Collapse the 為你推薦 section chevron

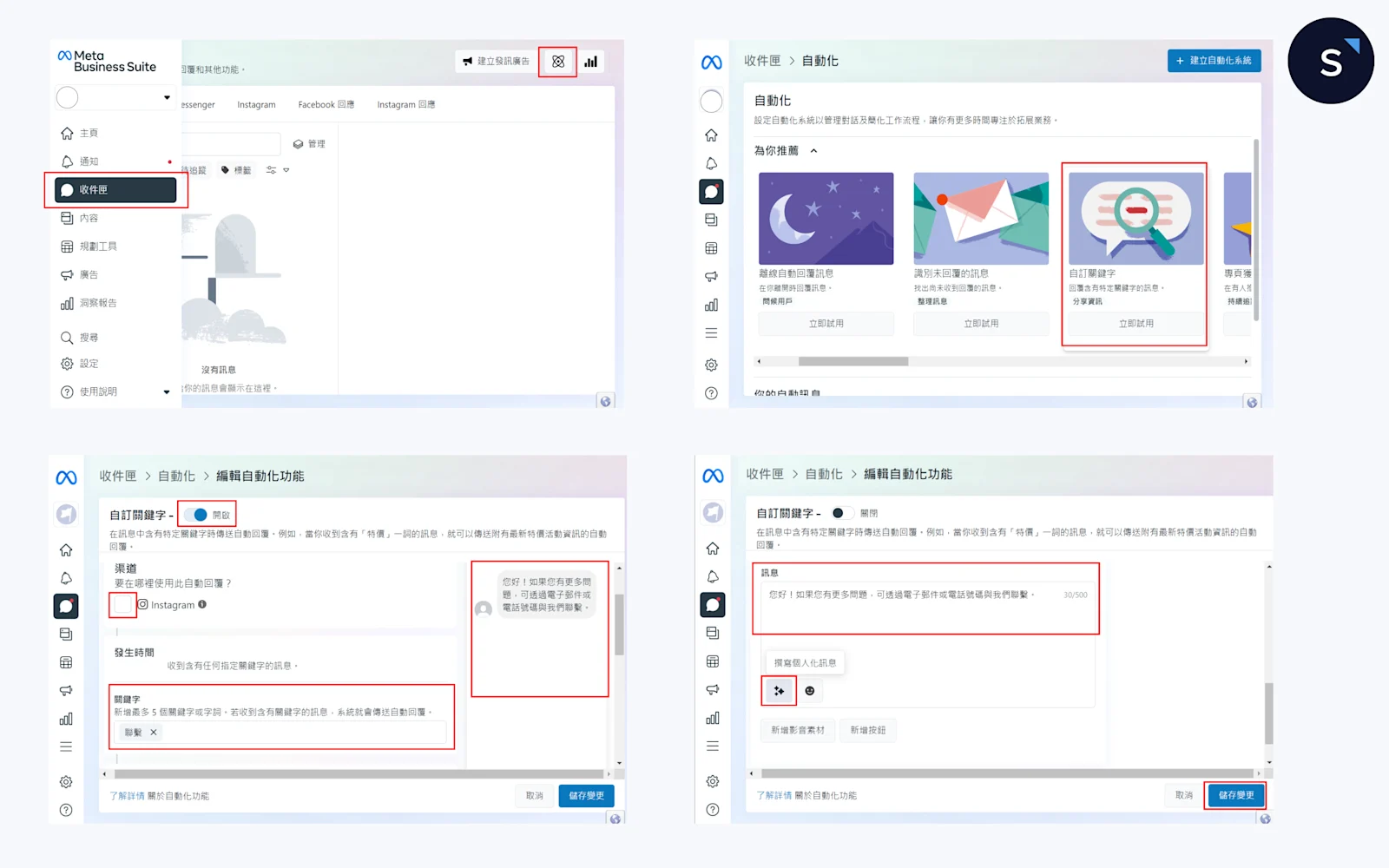[812, 150]
